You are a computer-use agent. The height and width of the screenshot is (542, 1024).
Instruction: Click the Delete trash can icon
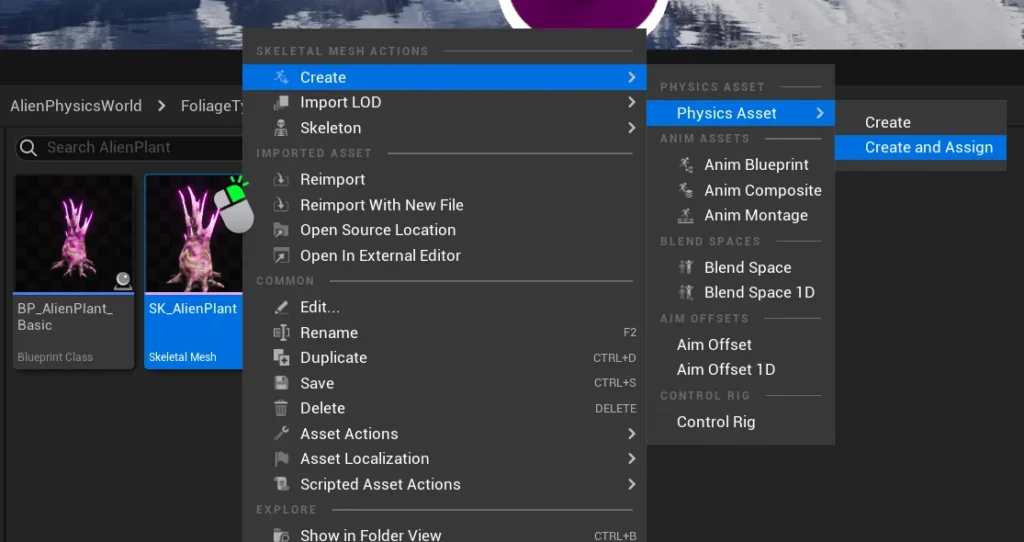pyautogui.click(x=281, y=409)
